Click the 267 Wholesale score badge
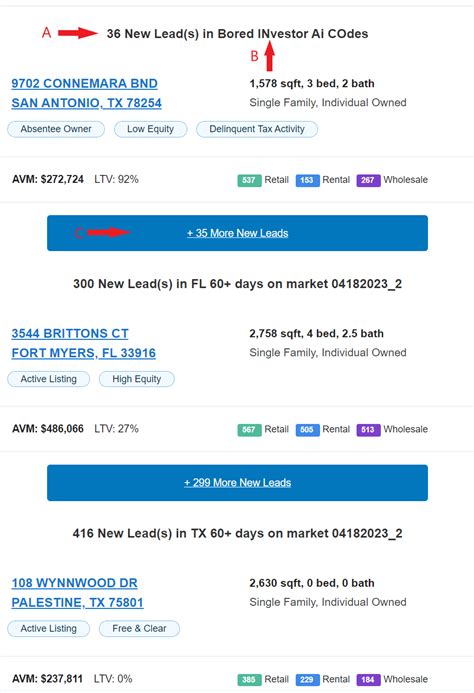Viewport: 474px width, 693px height. click(368, 180)
